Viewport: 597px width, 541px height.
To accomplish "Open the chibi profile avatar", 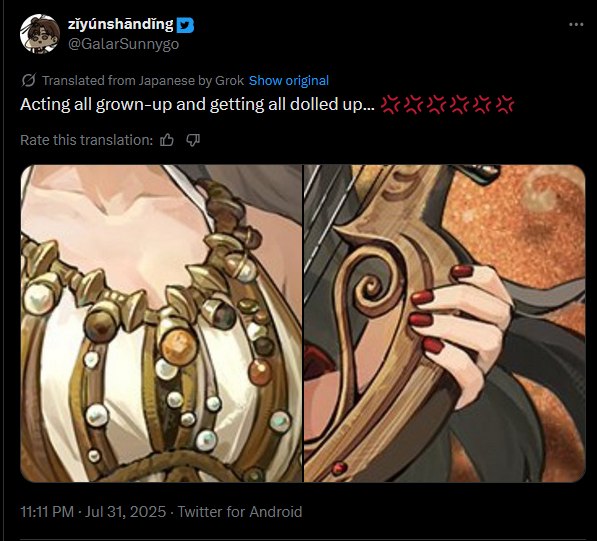I will pyautogui.click(x=40, y=34).
